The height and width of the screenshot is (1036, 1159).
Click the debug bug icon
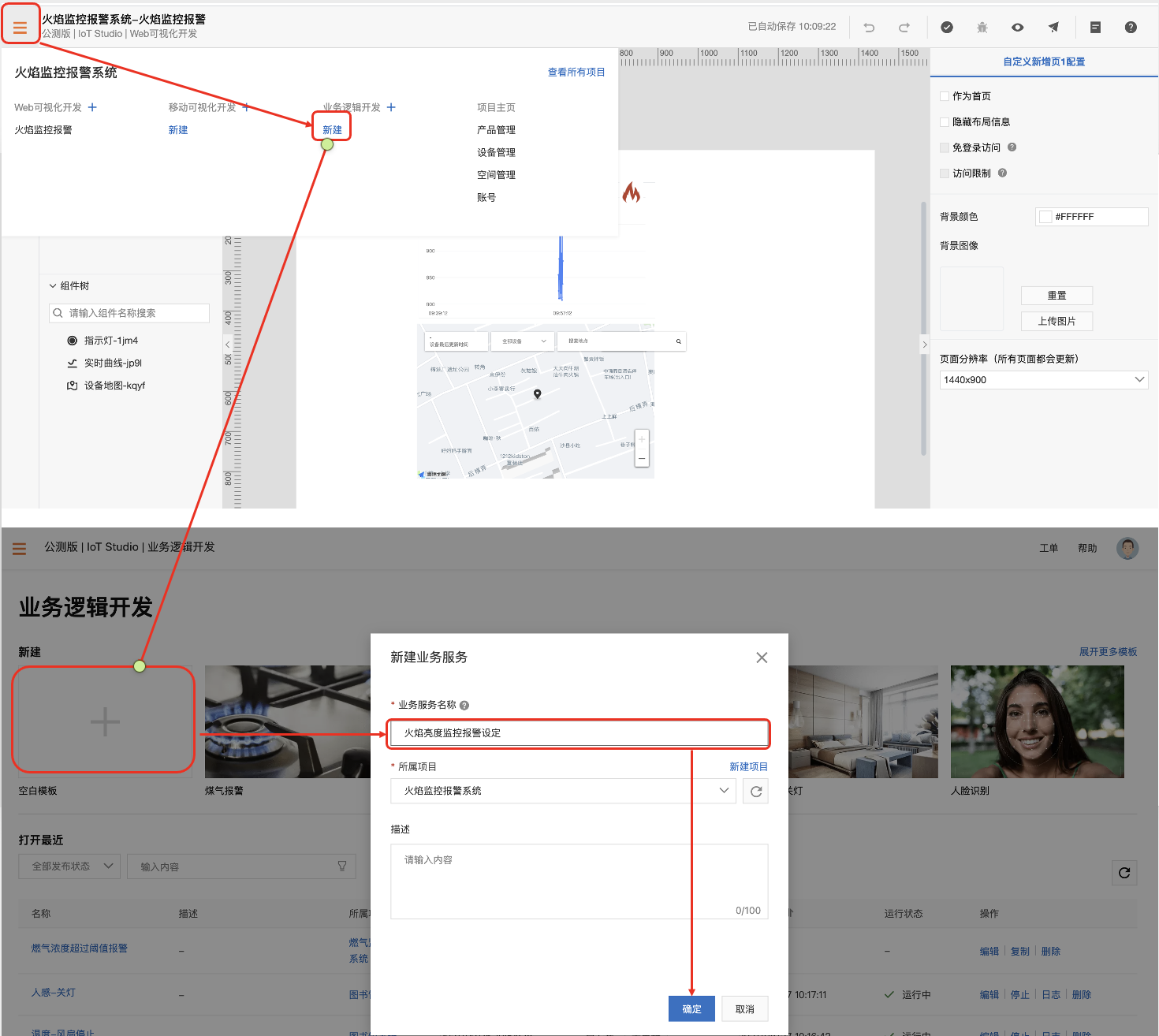982,28
